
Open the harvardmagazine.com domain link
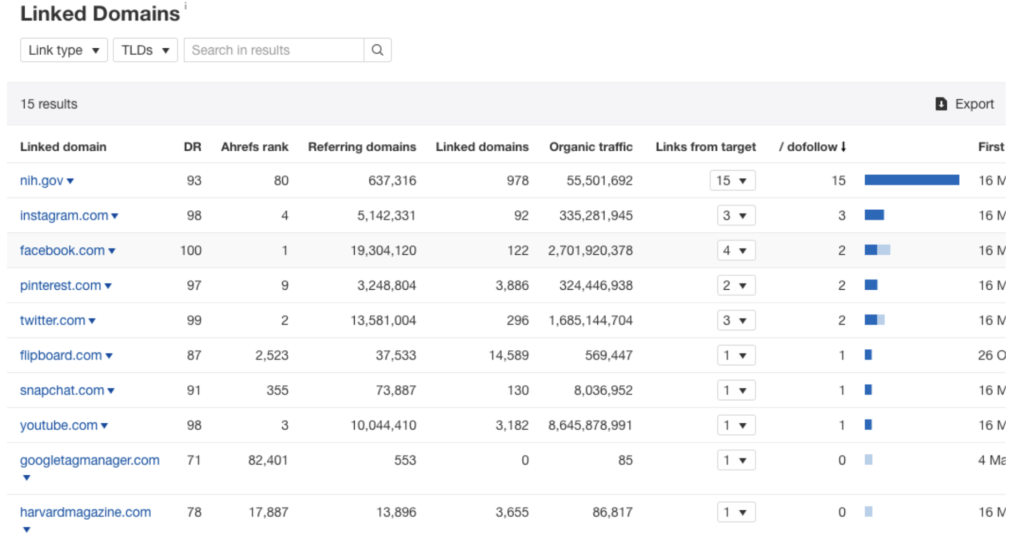point(86,513)
